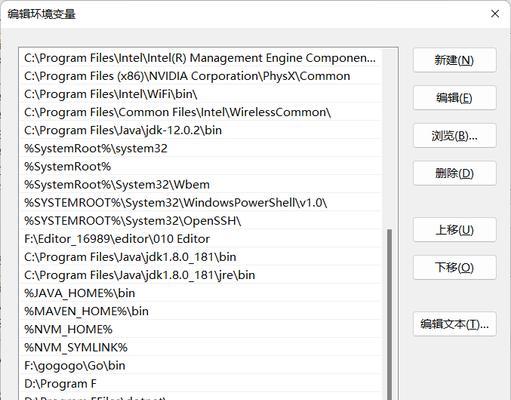Select the Java\jdk1.8.0_181\bin entry
511x400 pixels.
pos(200,257)
